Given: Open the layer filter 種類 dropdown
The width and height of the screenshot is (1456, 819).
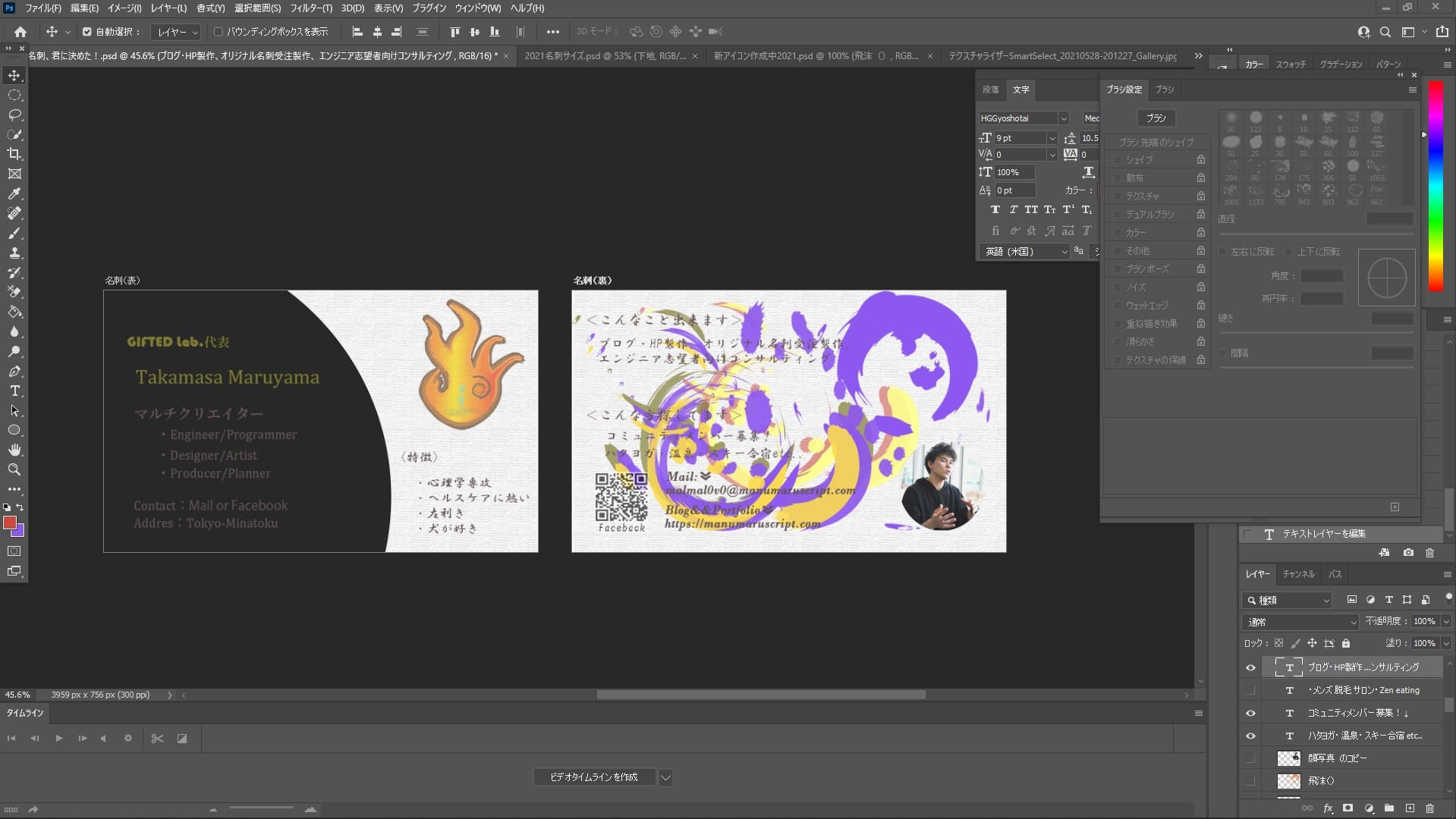Looking at the screenshot, I should (1287, 600).
